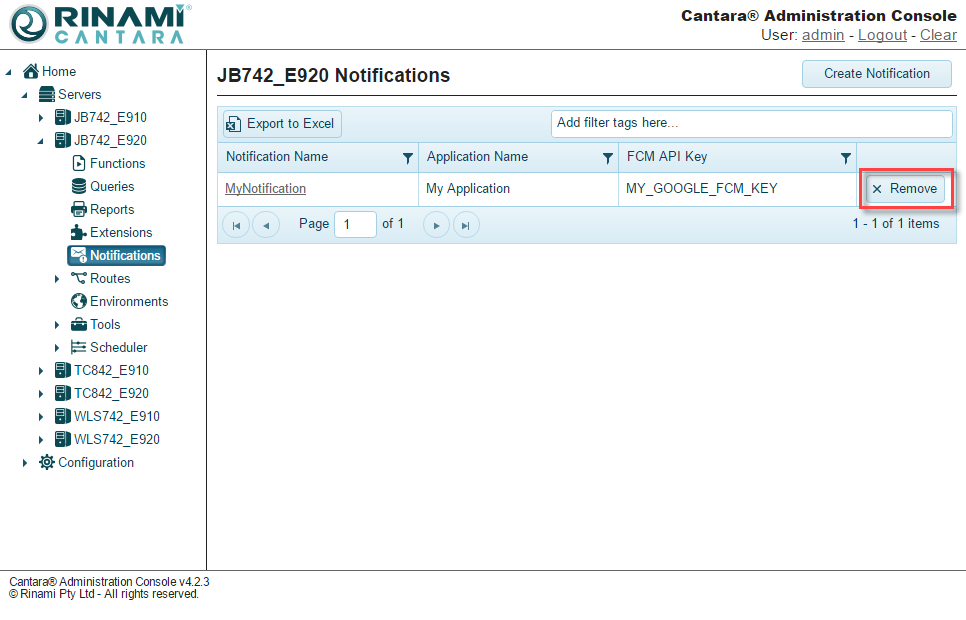The height and width of the screenshot is (620, 966).
Task: Go to the next page of results
Action: pyautogui.click(x=436, y=225)
